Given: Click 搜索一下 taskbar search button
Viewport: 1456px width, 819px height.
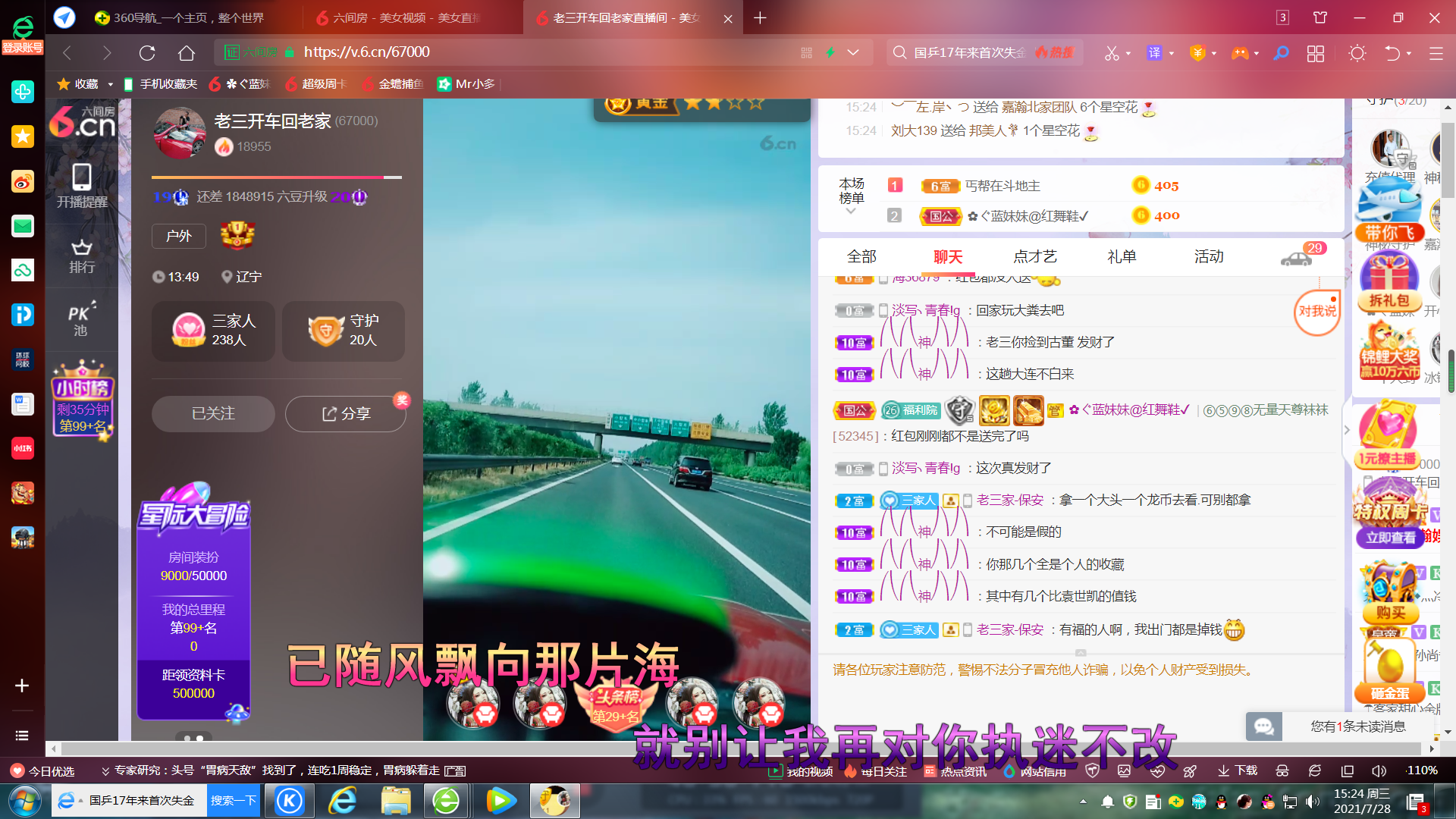Looking at the screenshot, I should pyautogui.click(x=233, y=801).
